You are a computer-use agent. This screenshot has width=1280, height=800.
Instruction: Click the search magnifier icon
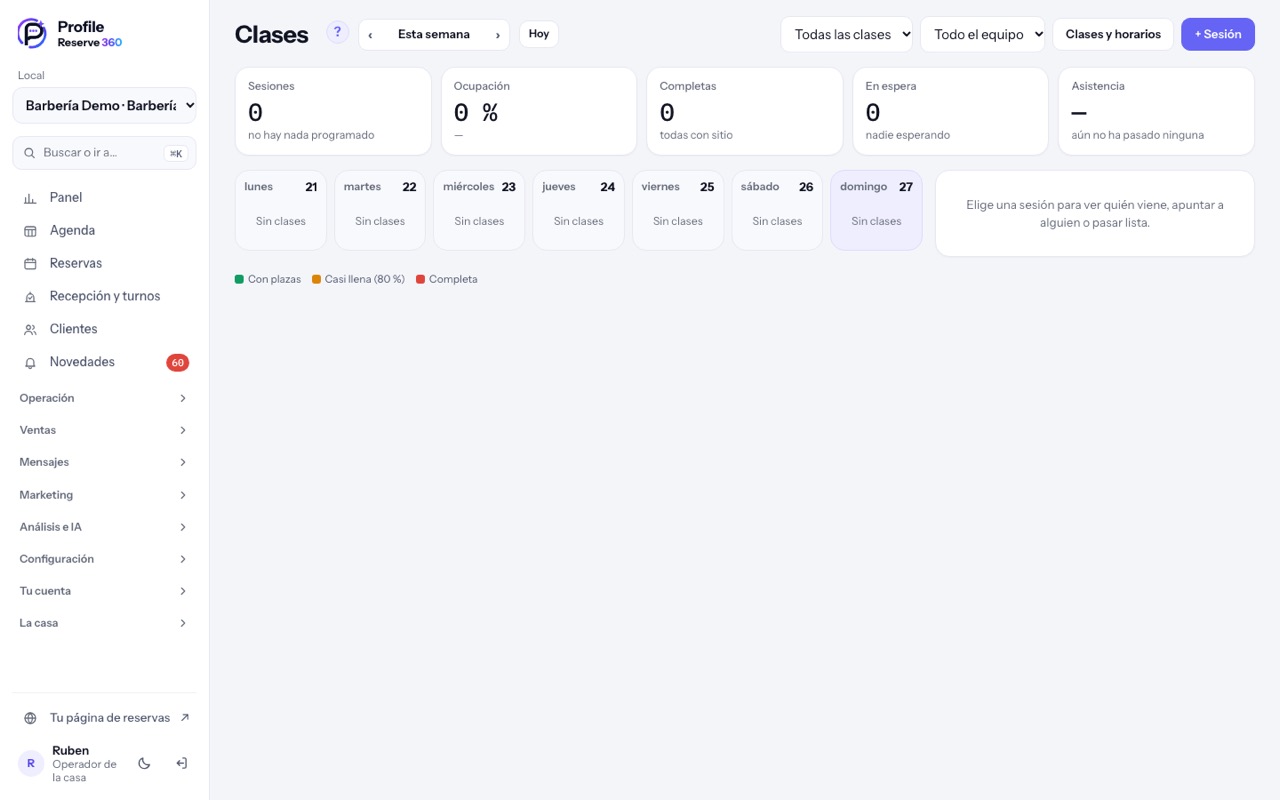pyautogui.click(x=30, y=153)
